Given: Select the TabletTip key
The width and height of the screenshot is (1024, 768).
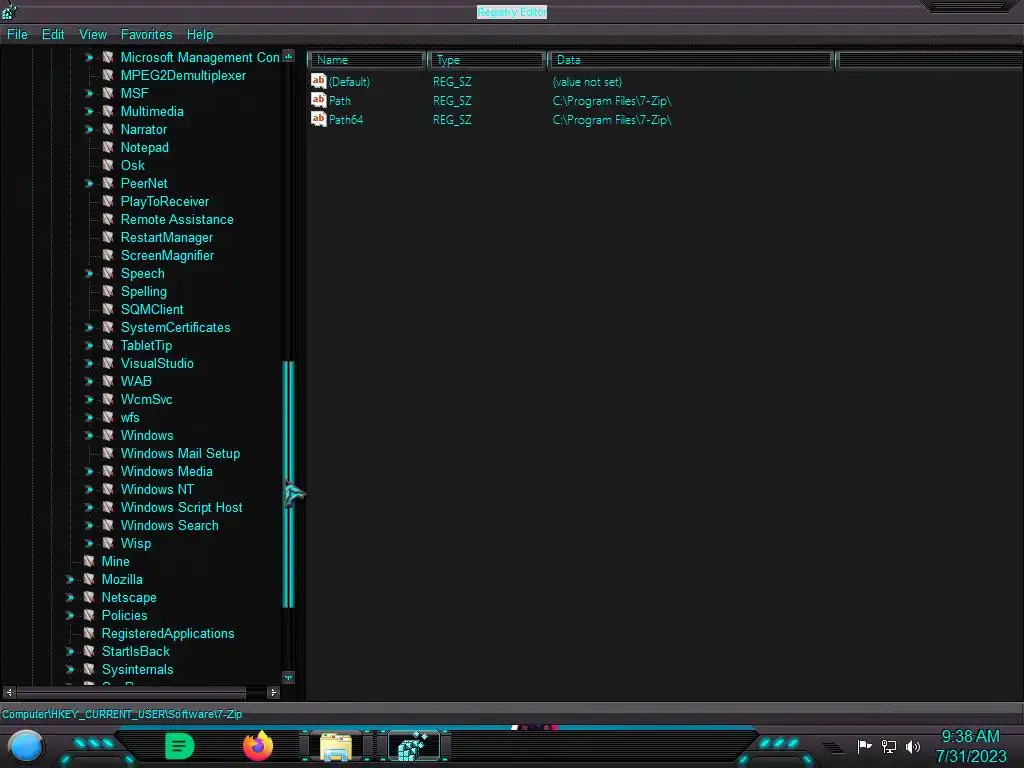Looking at the screenshot, I should pos(146,345).
